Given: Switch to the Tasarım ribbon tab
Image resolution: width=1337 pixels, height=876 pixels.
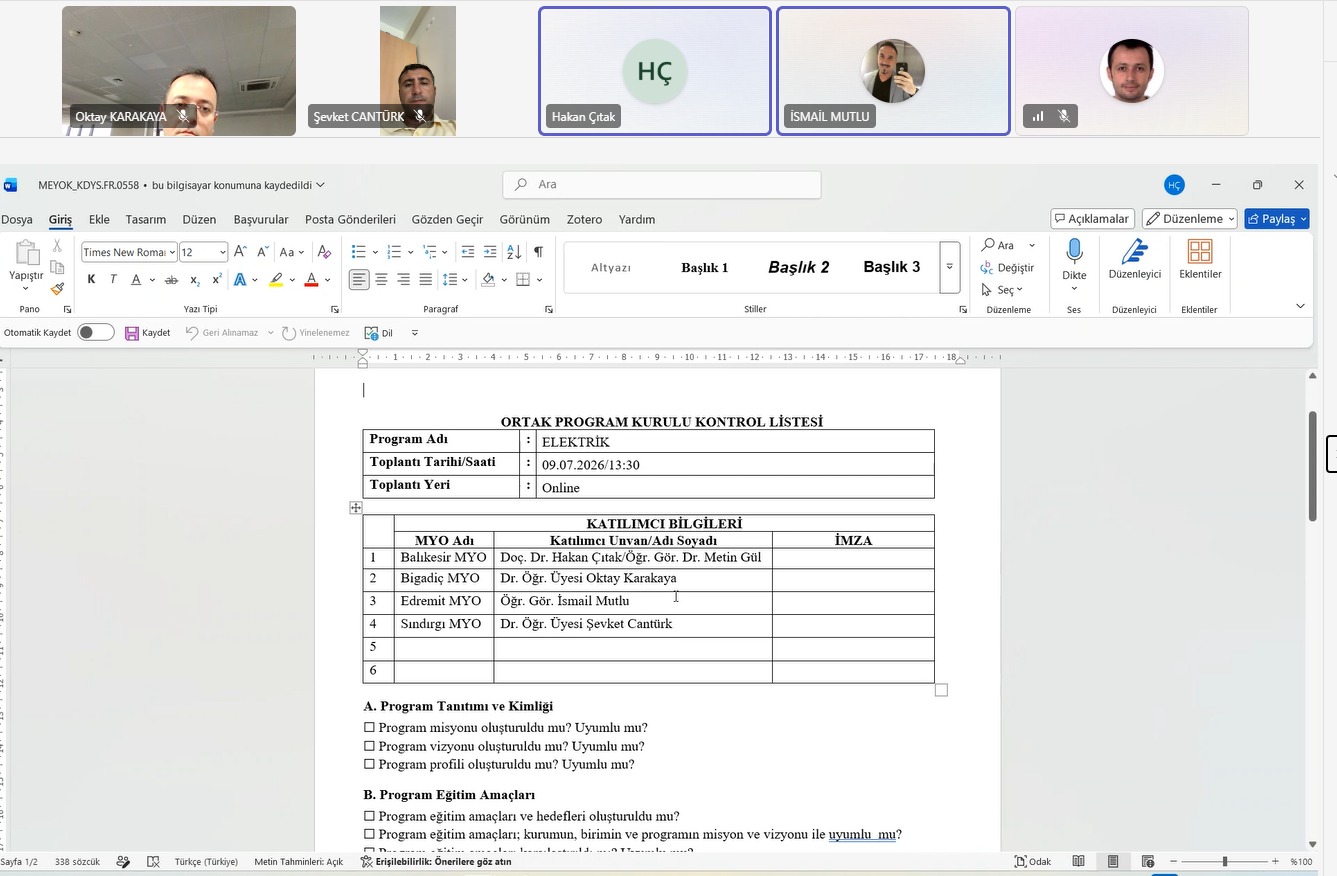Looking at the screenshot, I should [146, 220].
